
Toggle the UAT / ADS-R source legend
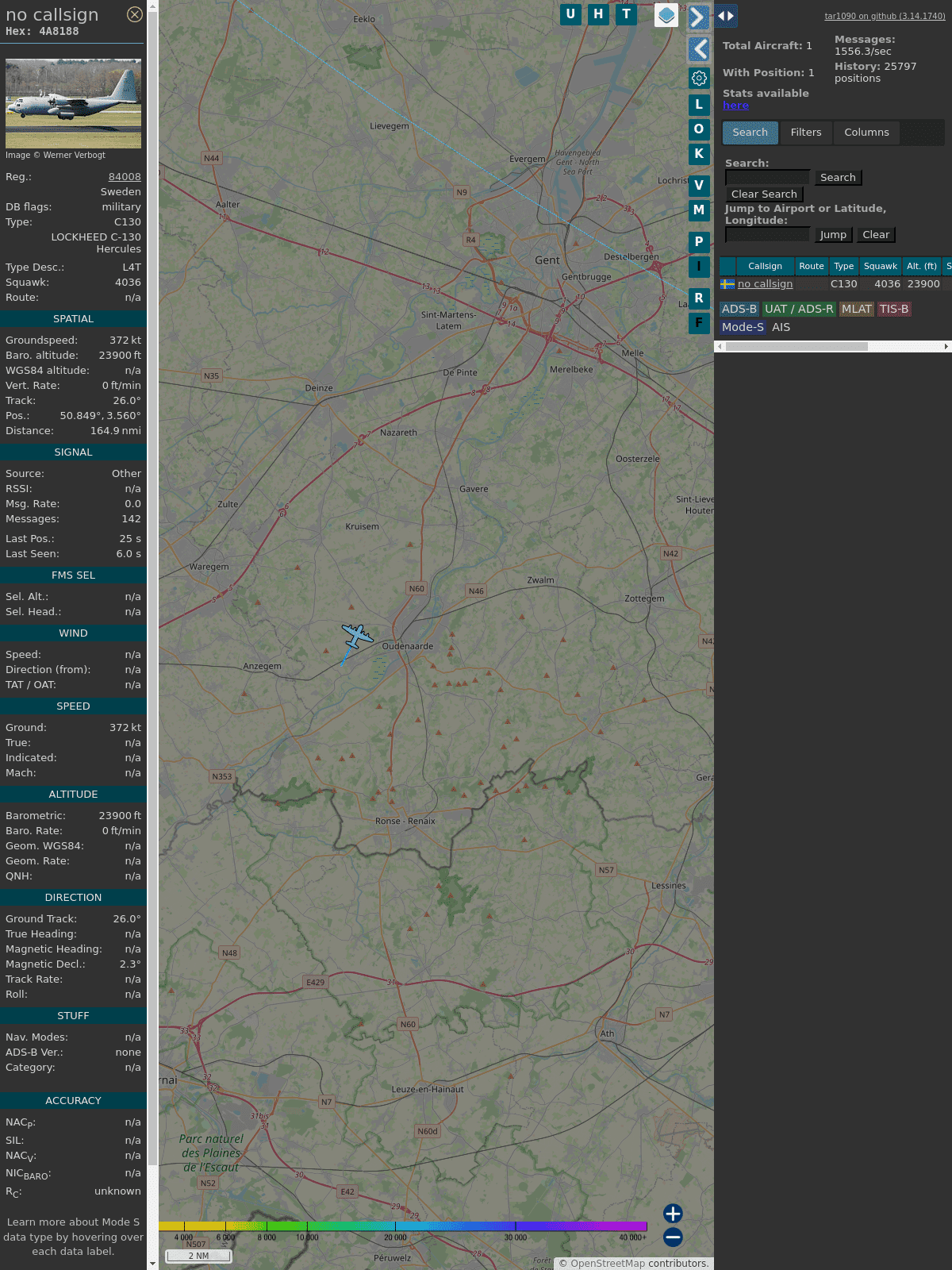(x=799, y=310)
